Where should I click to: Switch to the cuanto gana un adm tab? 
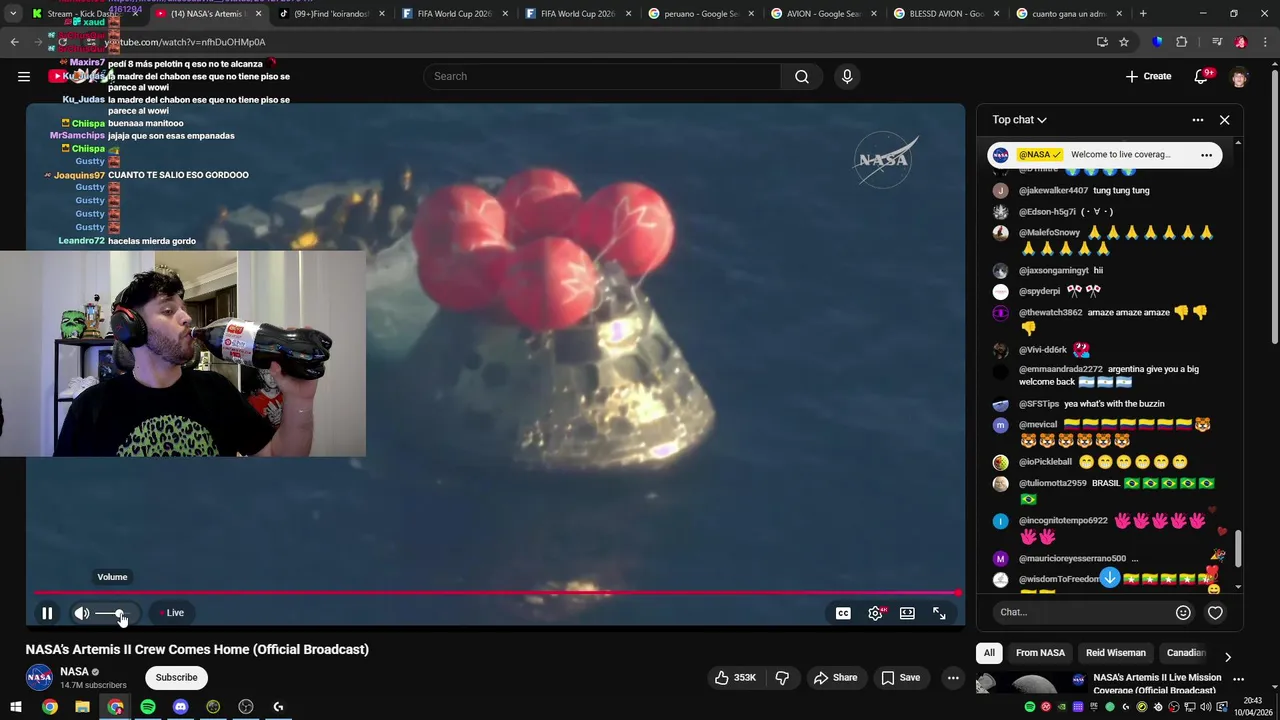[x=1070, y=14]
